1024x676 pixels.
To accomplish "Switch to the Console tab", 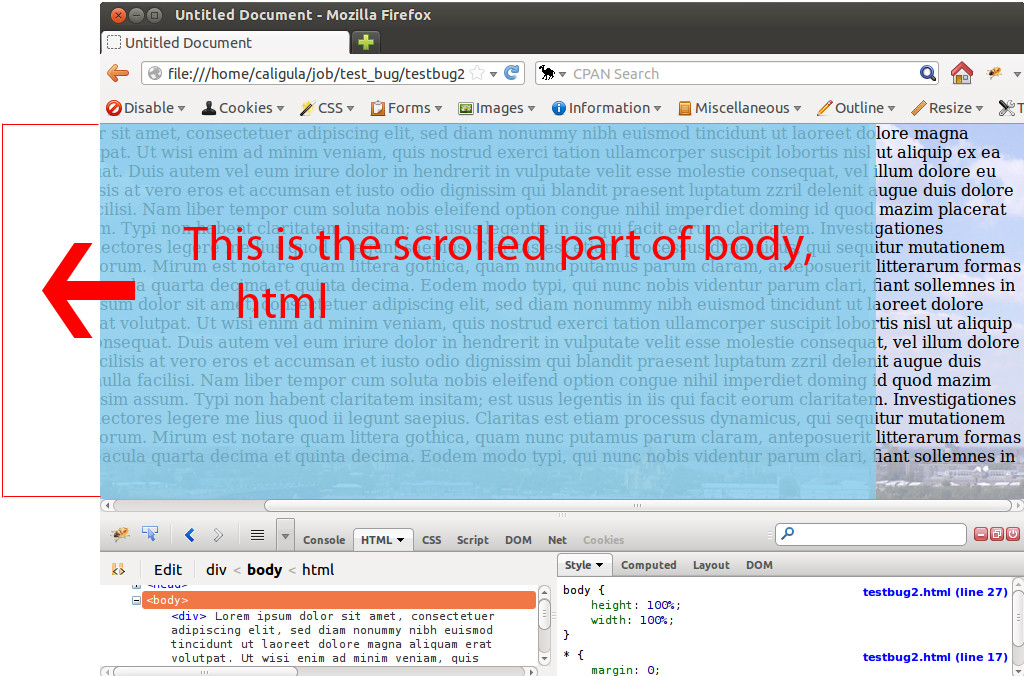I will 324,539.
